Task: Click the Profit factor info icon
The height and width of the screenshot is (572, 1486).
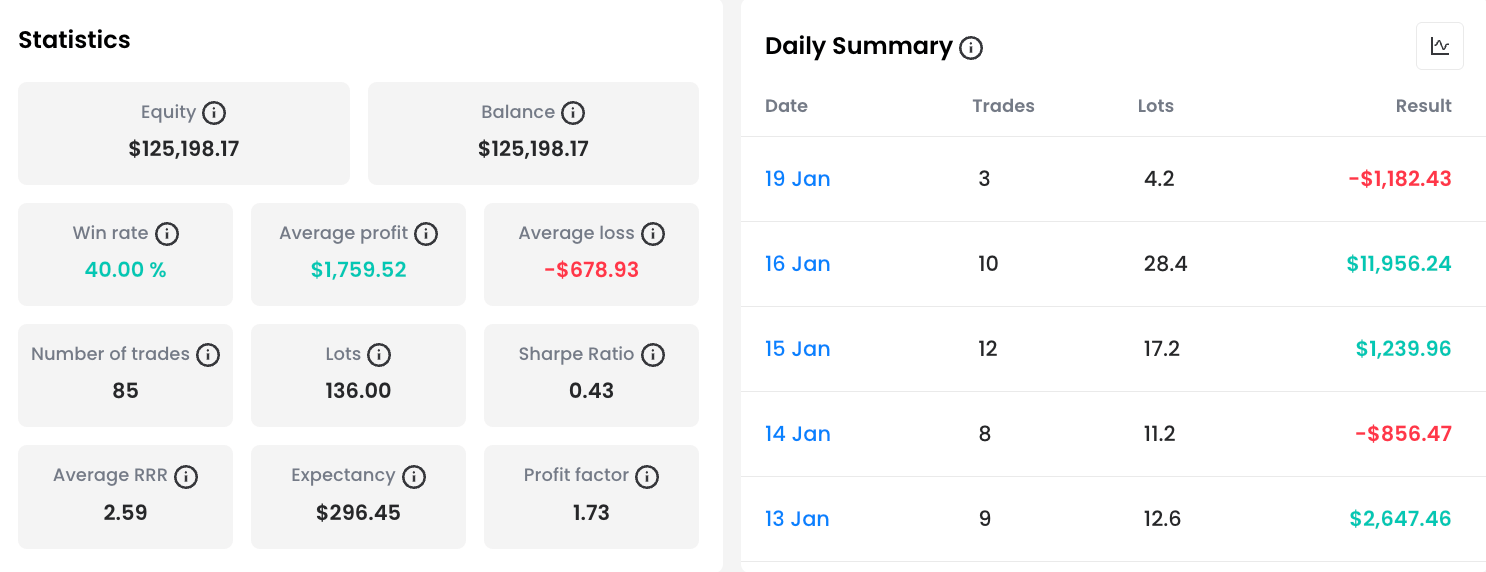Action: pos(648,477)
